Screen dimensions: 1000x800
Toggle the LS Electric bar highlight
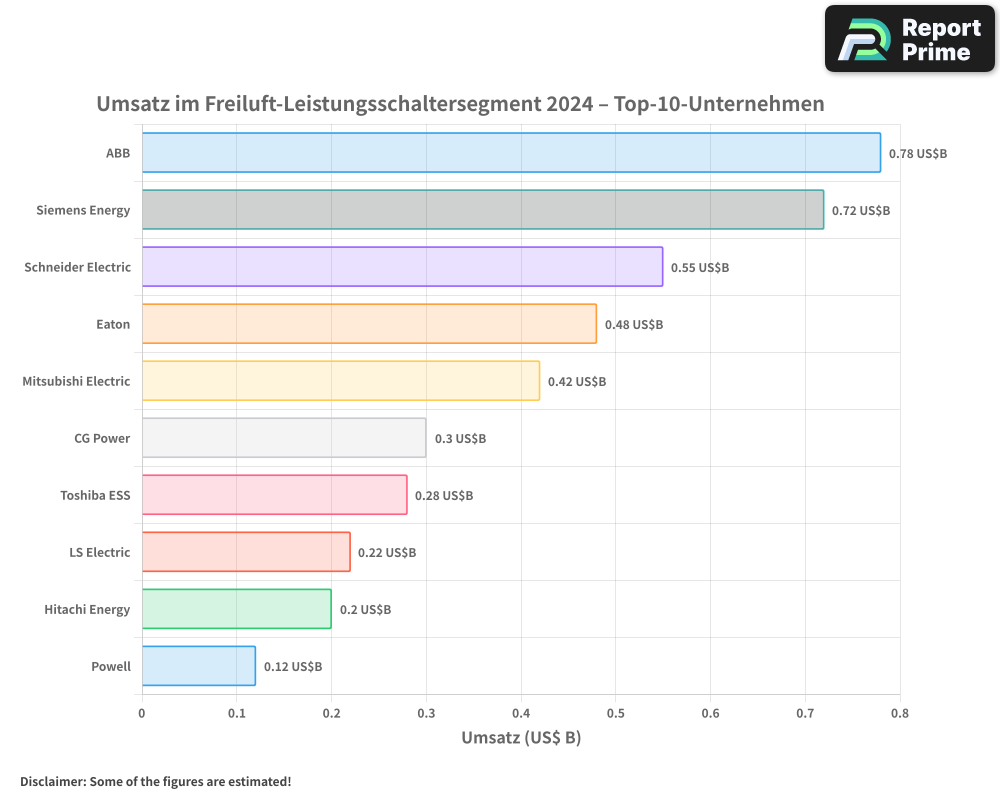(x=245, y=552)
